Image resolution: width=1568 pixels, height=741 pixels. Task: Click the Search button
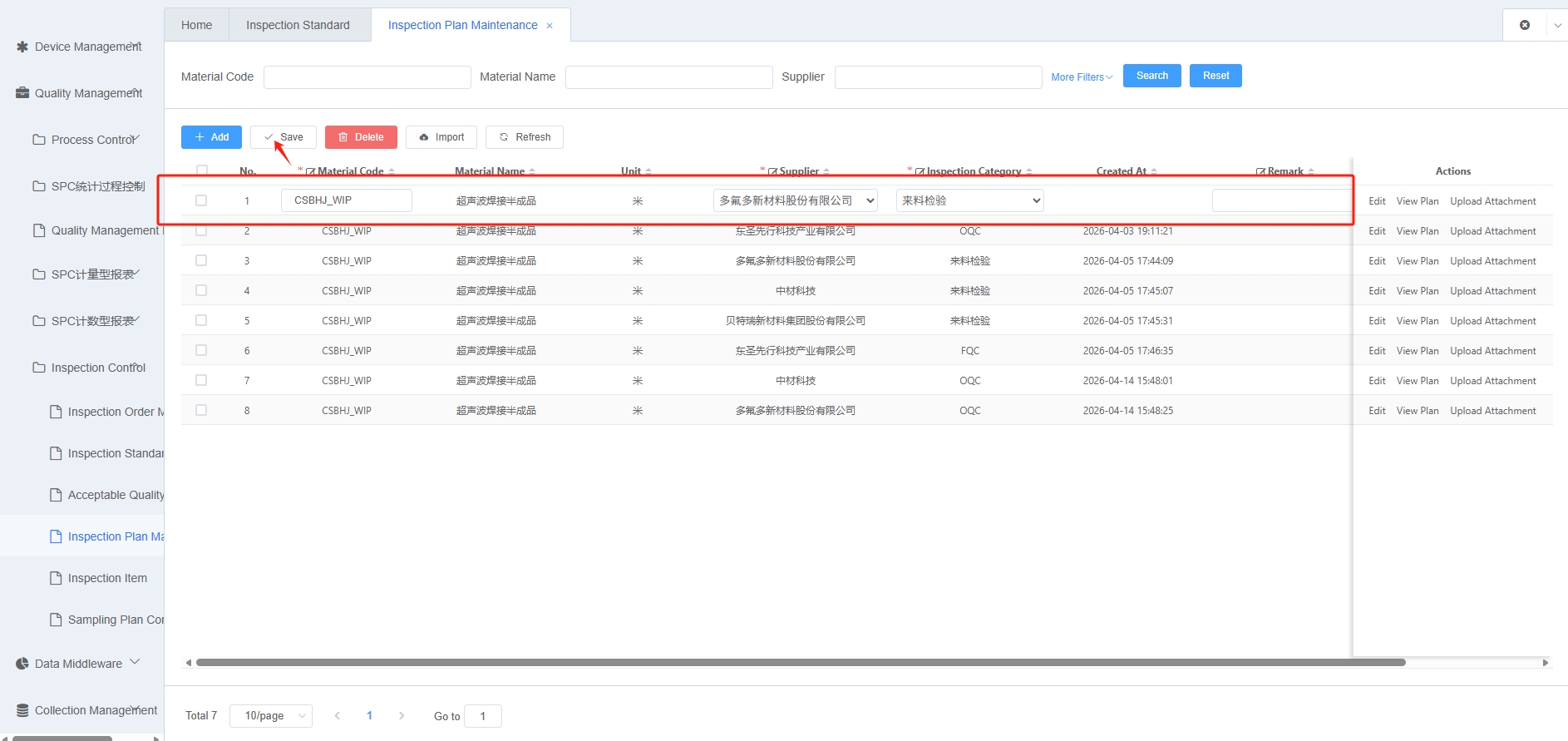pos(1152,76)
